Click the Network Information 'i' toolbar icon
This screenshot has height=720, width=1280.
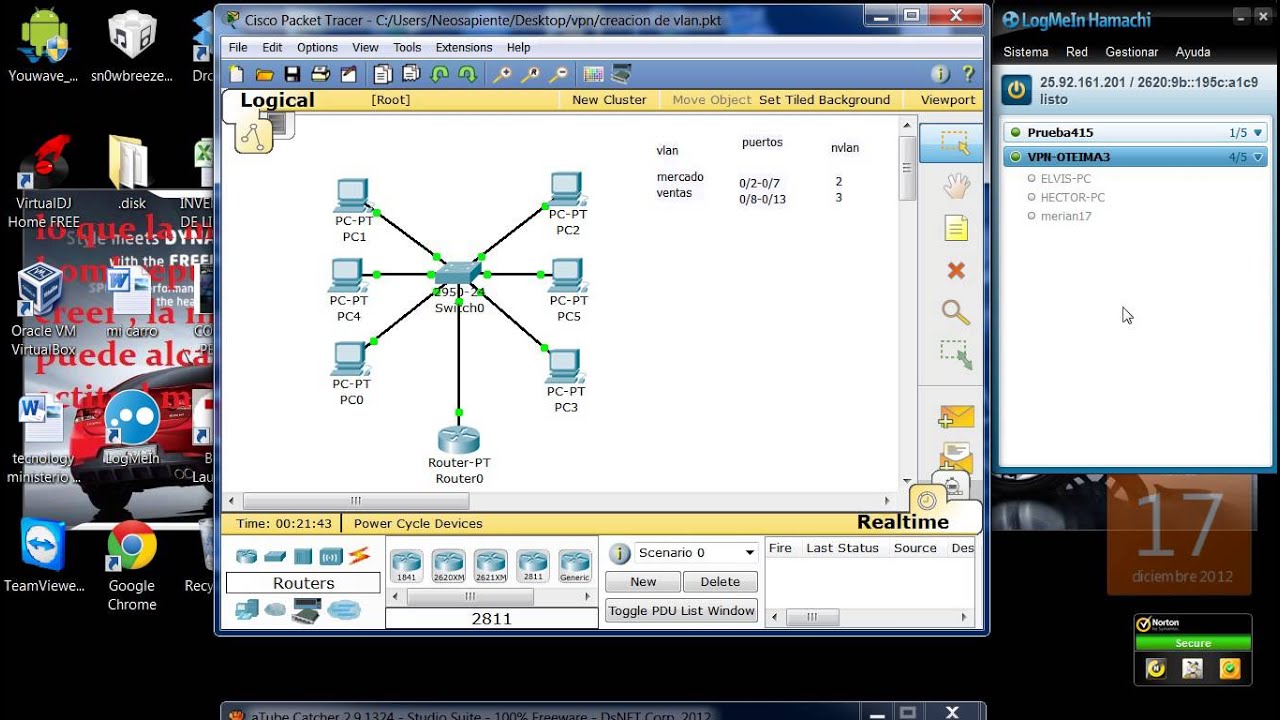[939, 74]
